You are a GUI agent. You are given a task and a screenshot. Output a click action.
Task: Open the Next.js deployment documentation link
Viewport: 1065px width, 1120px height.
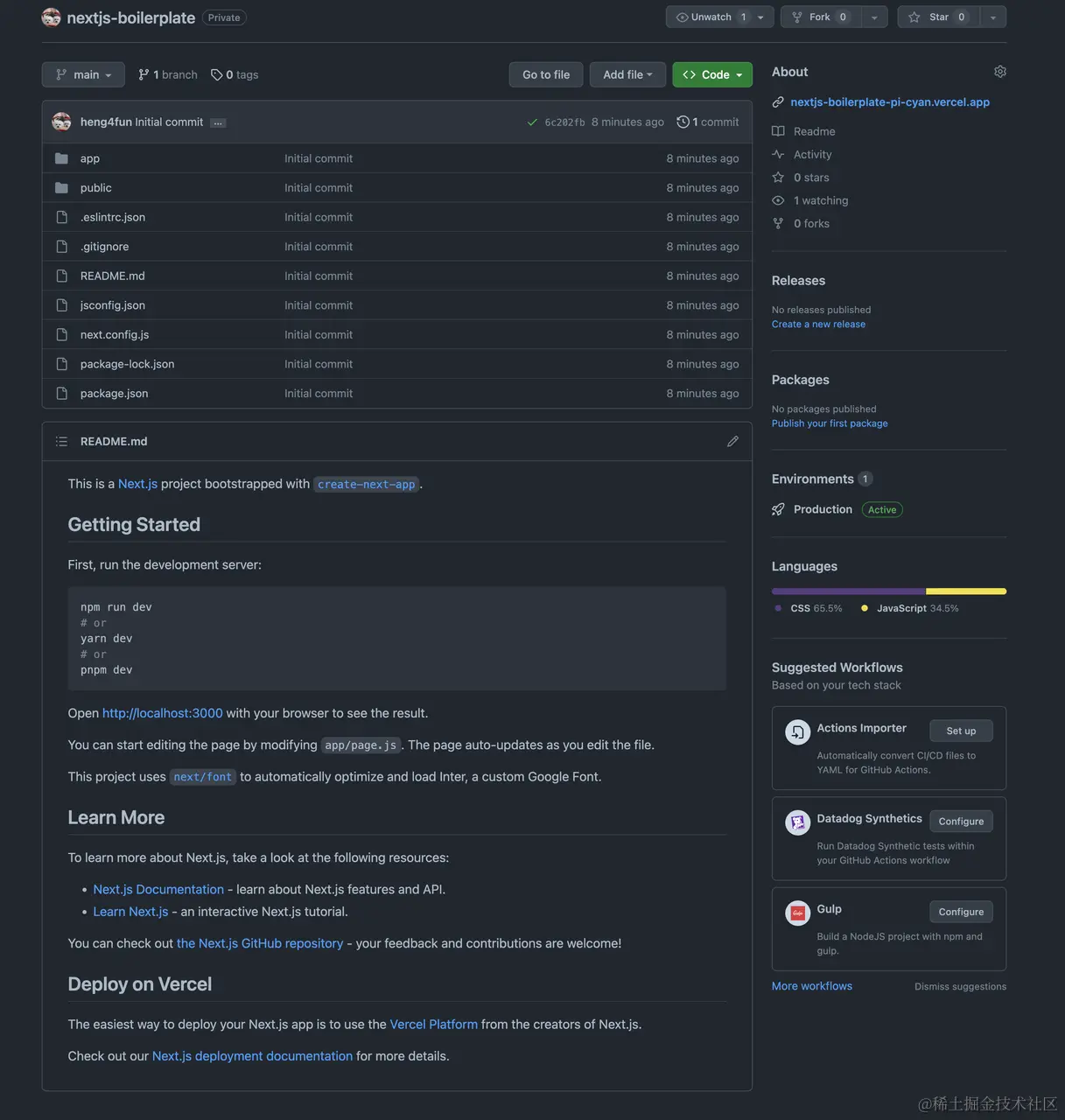[x=252, y=1057]
